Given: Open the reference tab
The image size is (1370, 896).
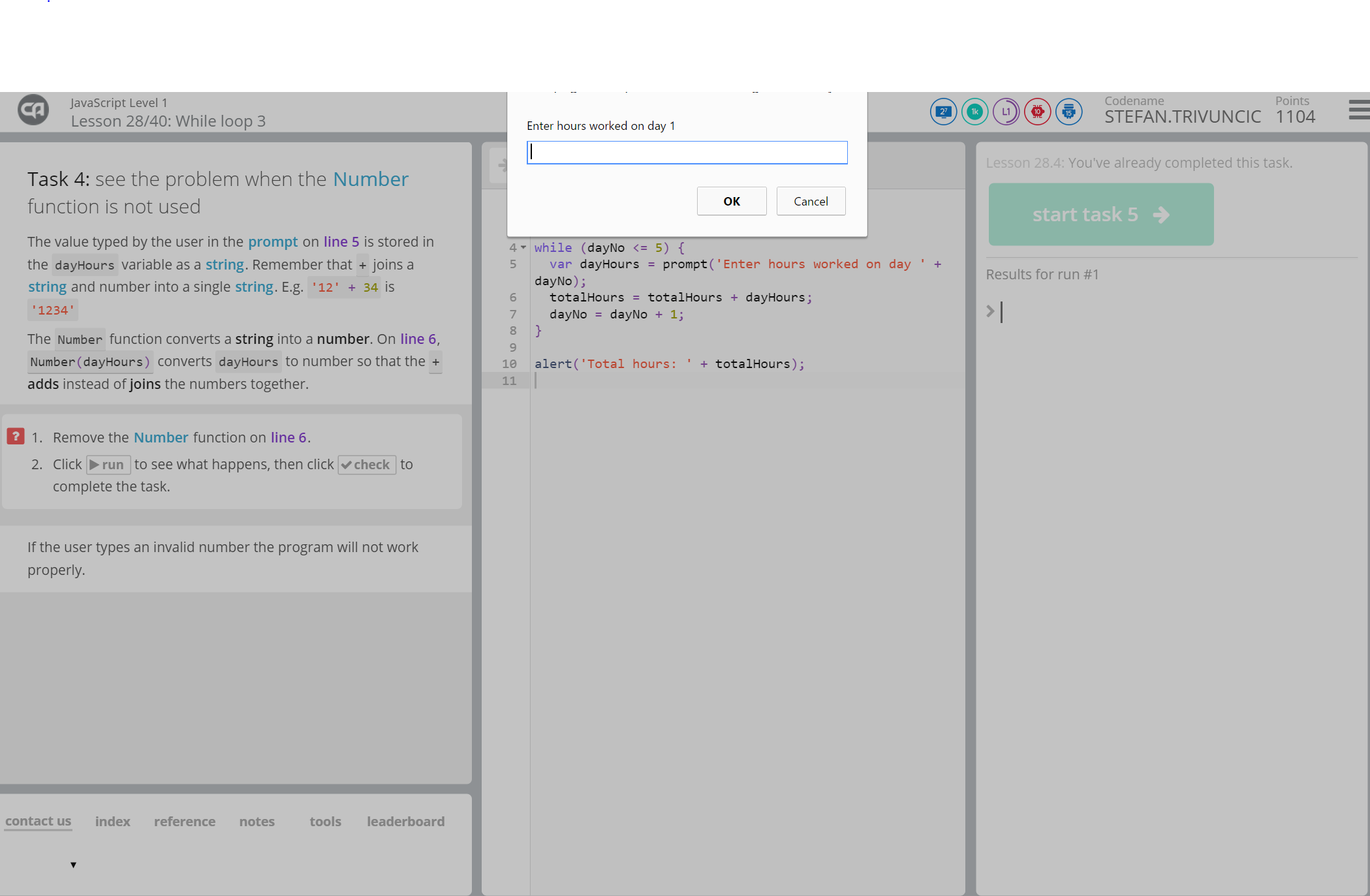Looking at the screenshot, I should pyautogui.click(x=185, y=822).
